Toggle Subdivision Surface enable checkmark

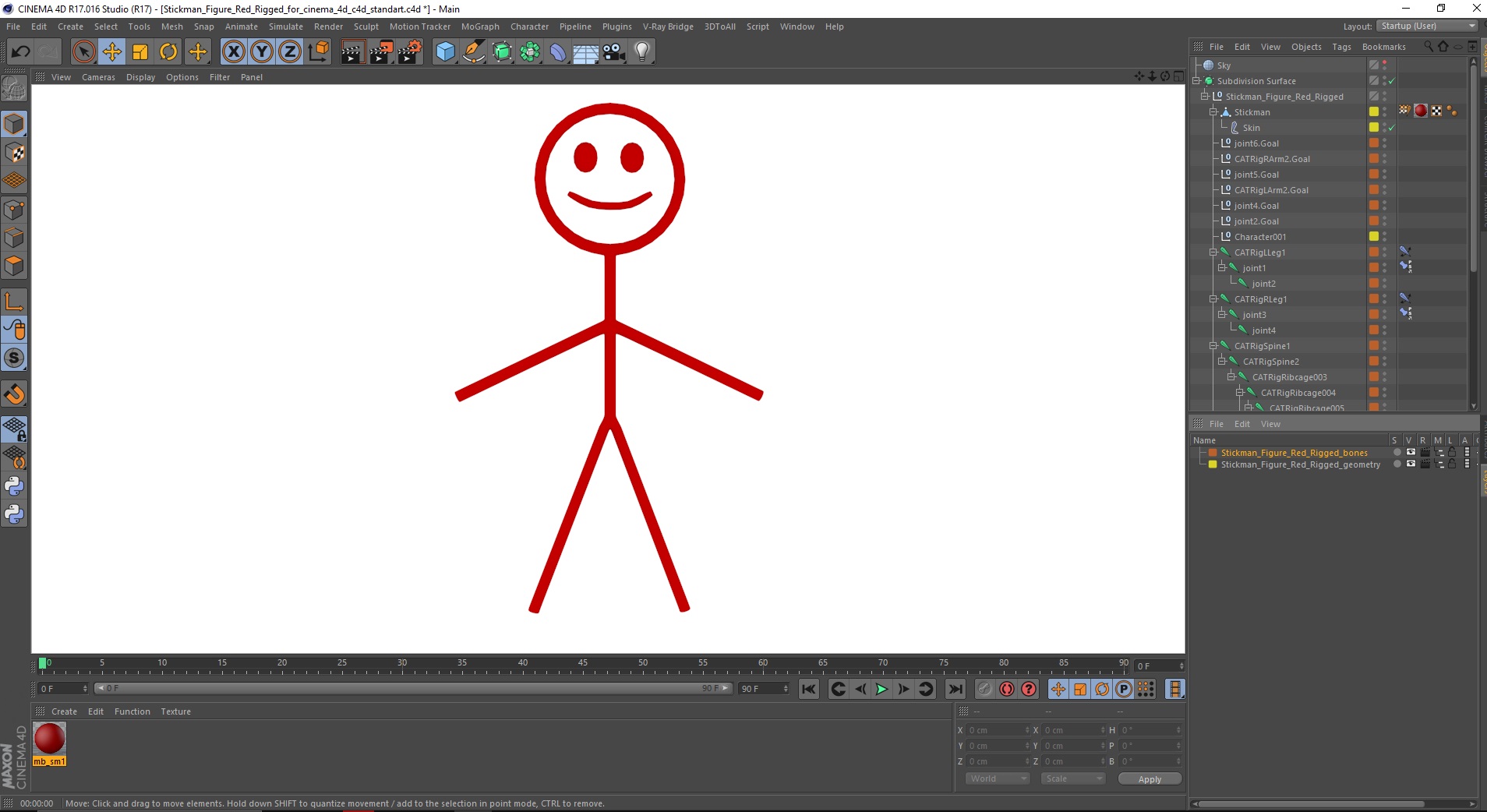(1391, 81)
